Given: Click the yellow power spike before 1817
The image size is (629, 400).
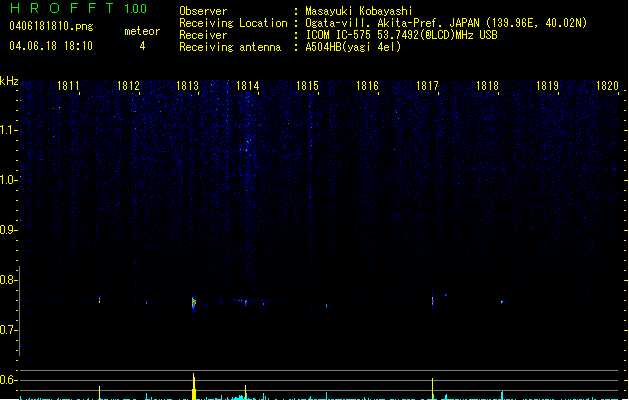Looking at the screenshot, I should [x=432, y=388].
